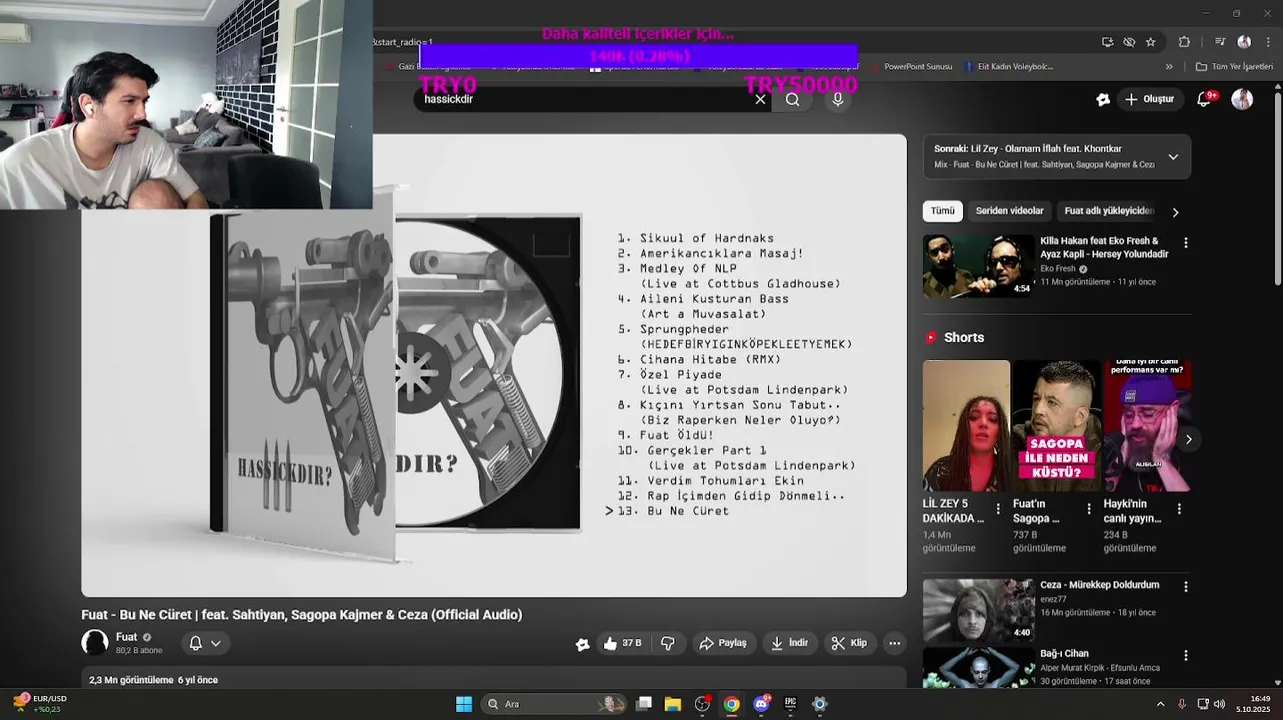Click the Paylaş share button
This screenshot has height=720, width=1283.
(723, 643)
